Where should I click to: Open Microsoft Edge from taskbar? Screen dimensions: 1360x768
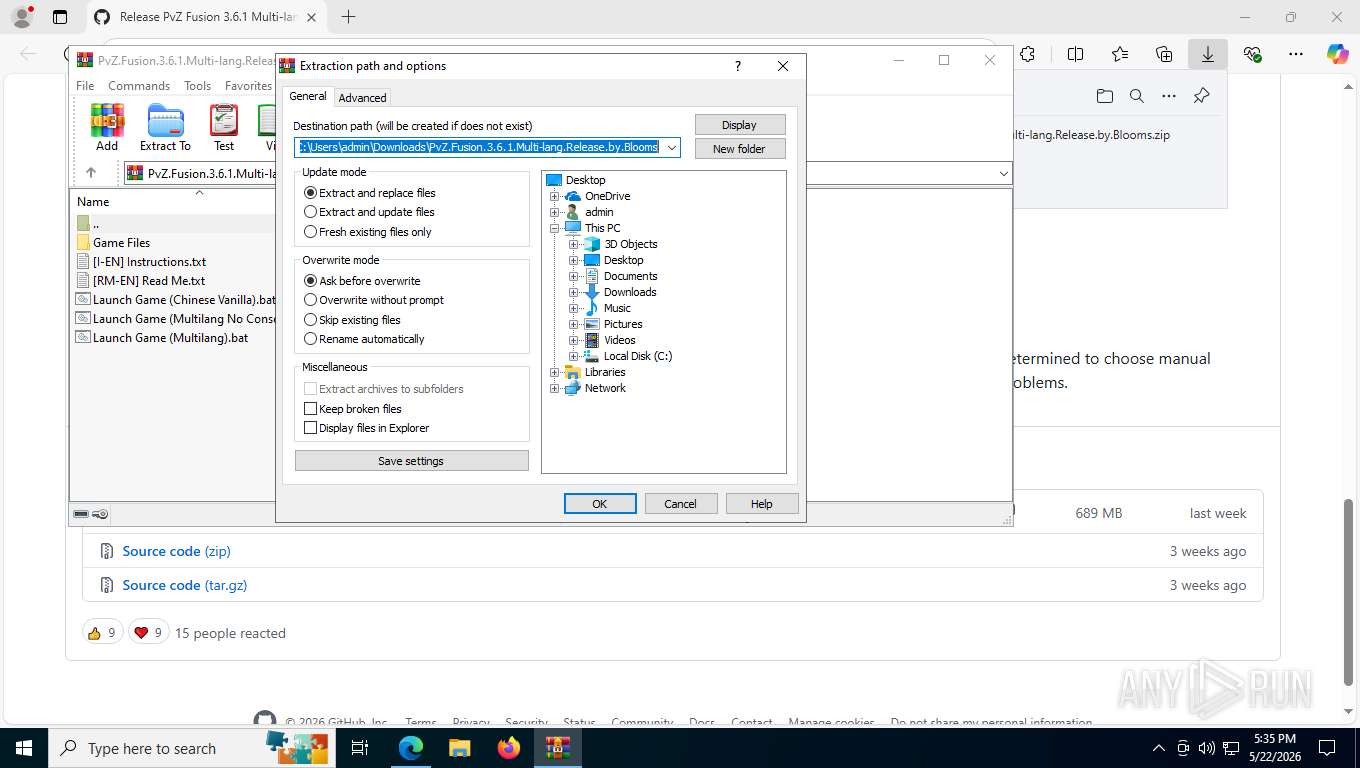(411, 748)
